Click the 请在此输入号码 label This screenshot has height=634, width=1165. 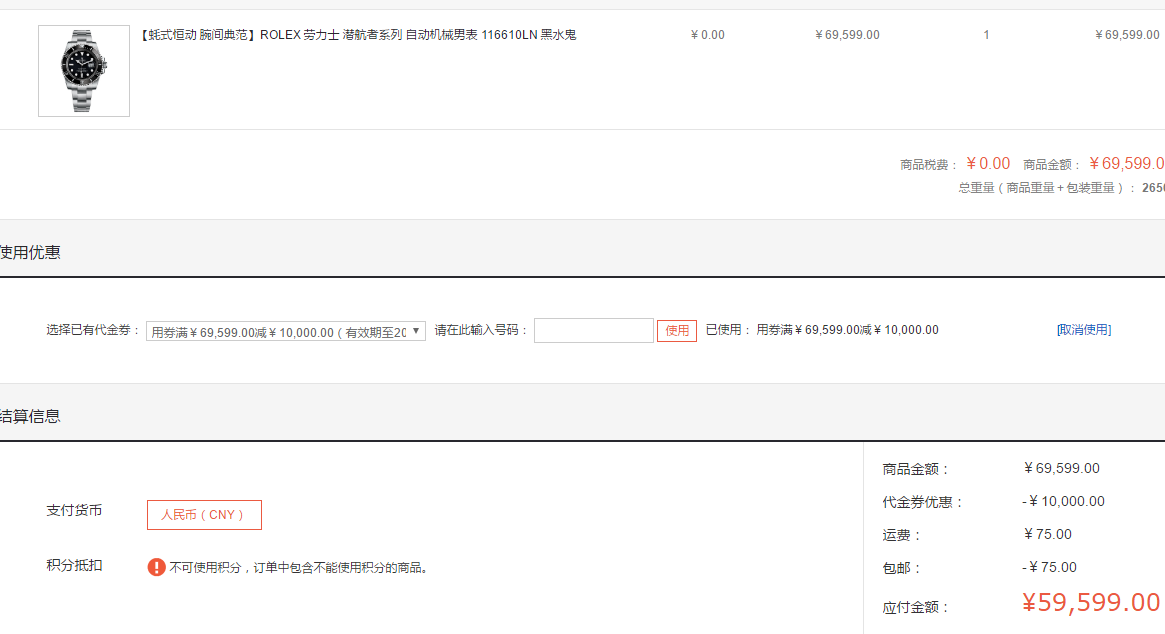[x=481, y=330]
